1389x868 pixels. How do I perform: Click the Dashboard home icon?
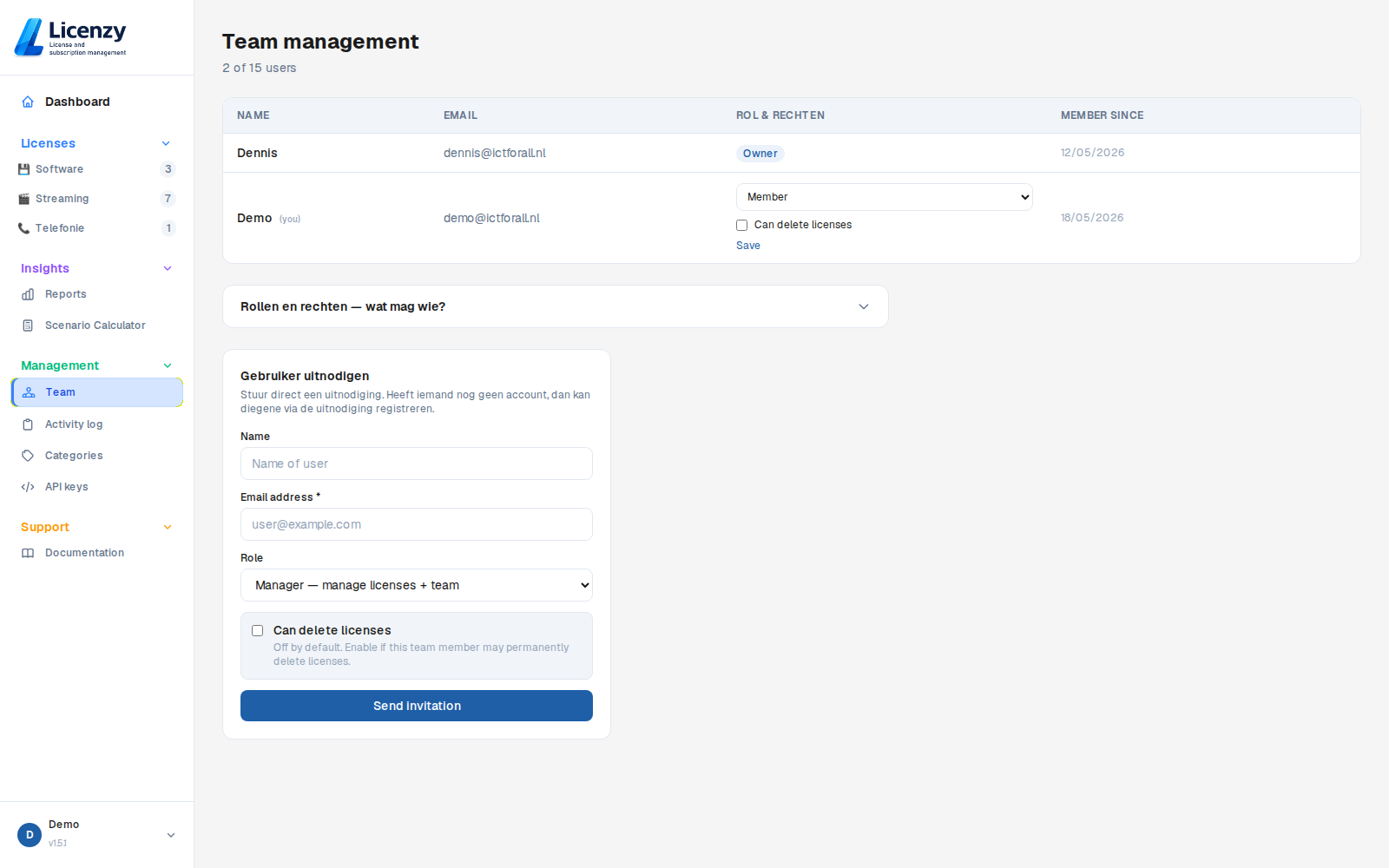click(x=28, y=102)
